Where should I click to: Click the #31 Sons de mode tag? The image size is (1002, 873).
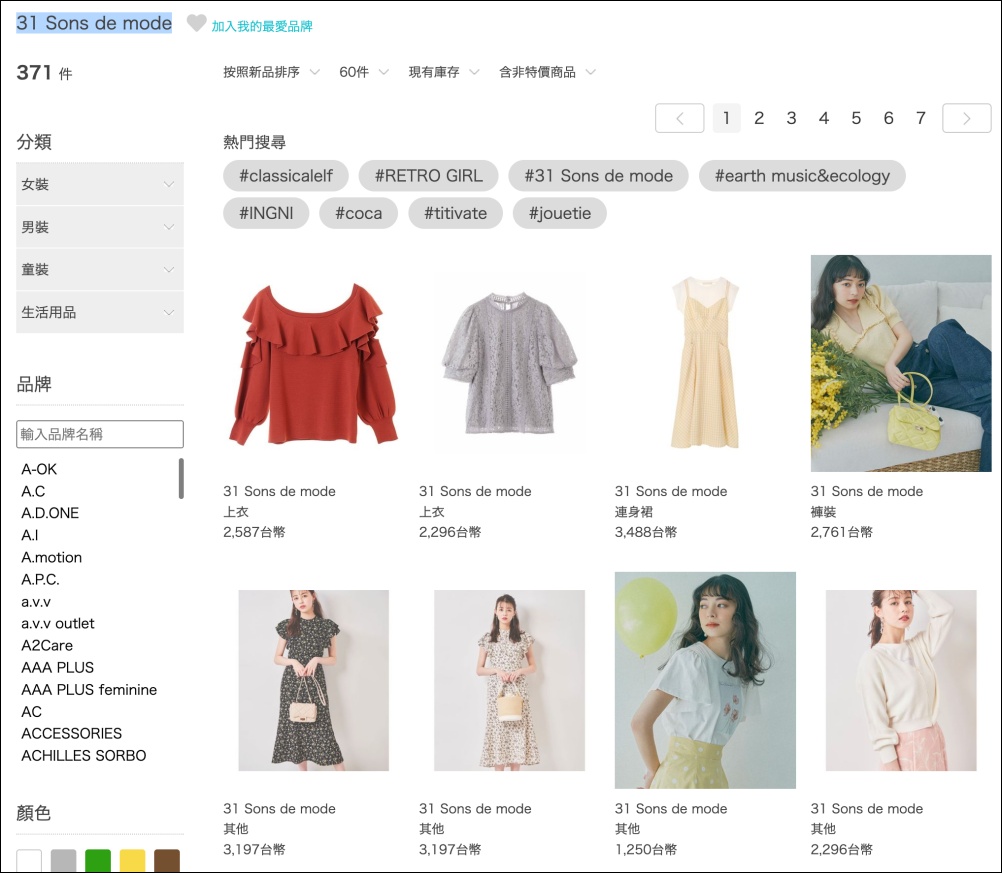point(598,176)
